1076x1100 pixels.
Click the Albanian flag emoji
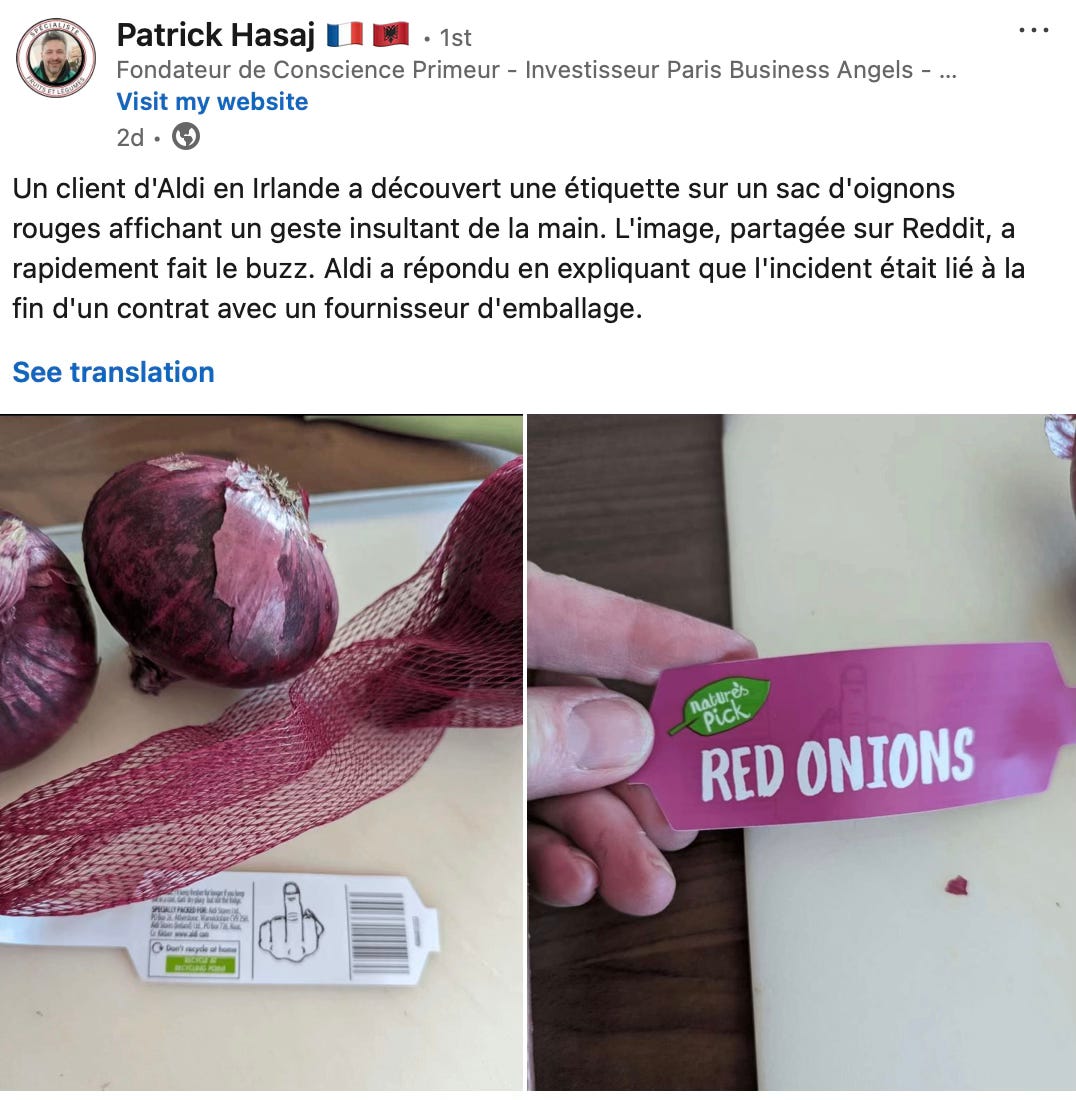tap(391, 34)
